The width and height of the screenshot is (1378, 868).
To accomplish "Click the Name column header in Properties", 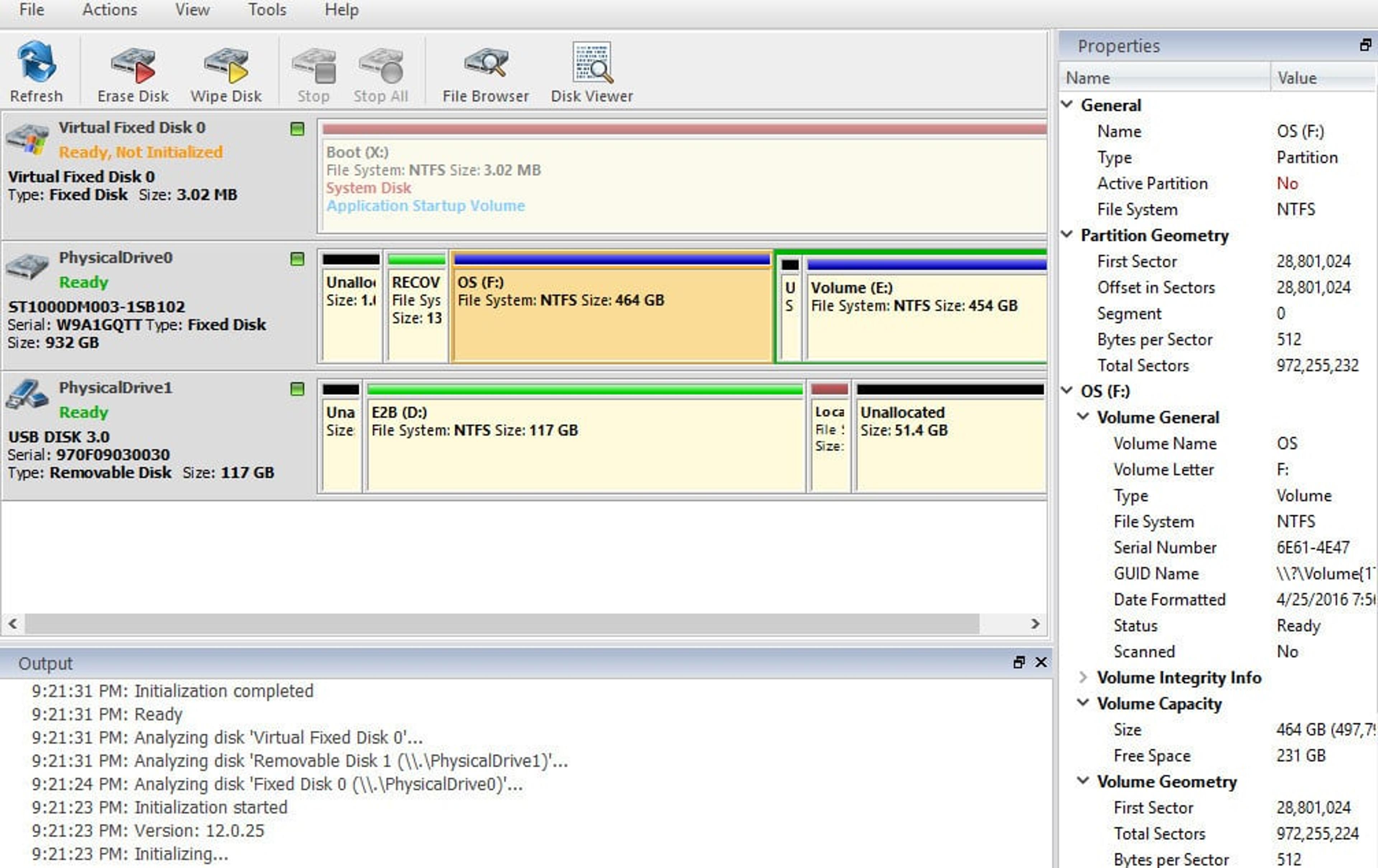I will click(x=1164, y=78).
